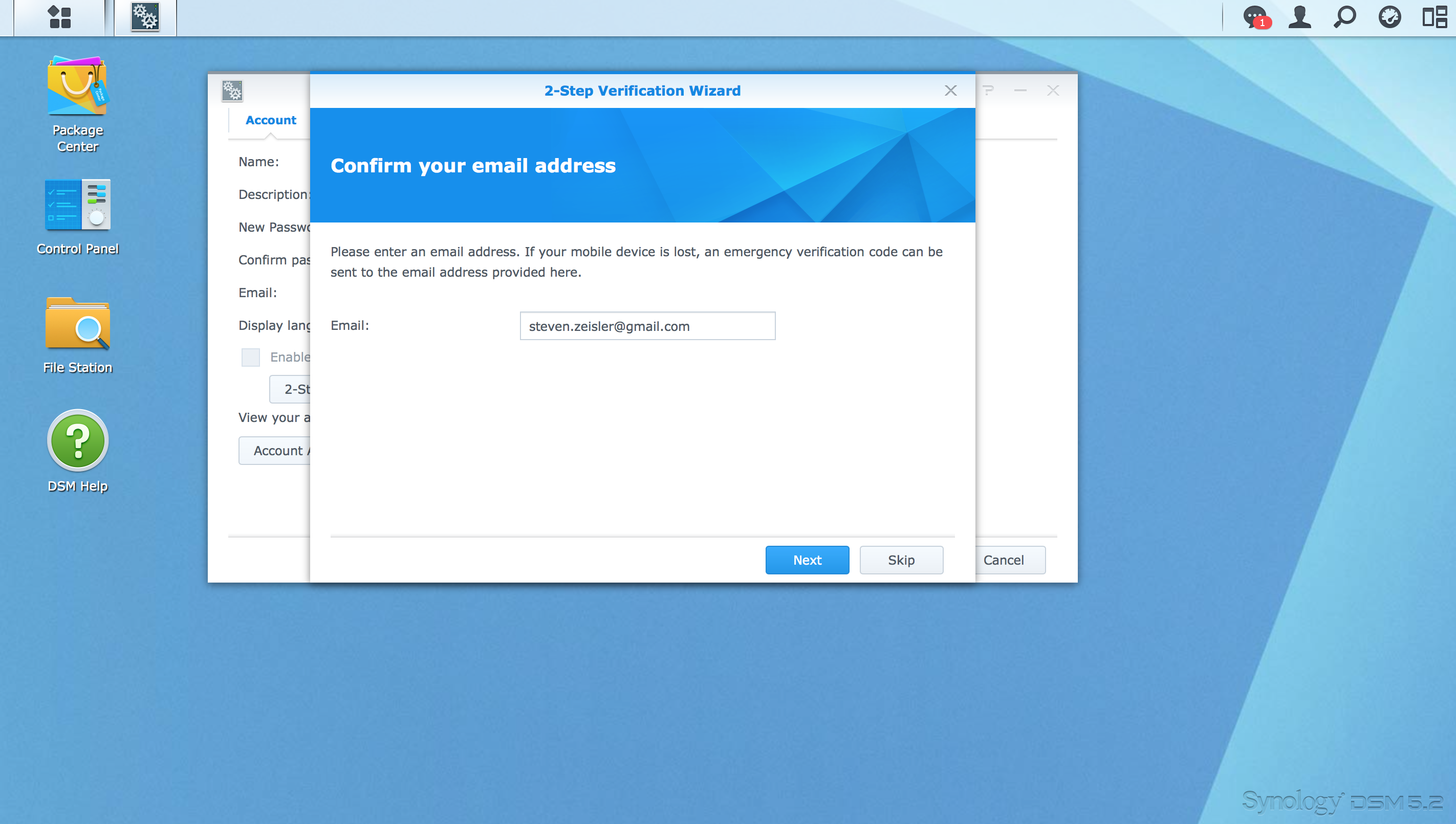Image resolution: width=1456 pixels, height=824 pixels.
Task: Click the Skip button
Action: pos(901,560)
